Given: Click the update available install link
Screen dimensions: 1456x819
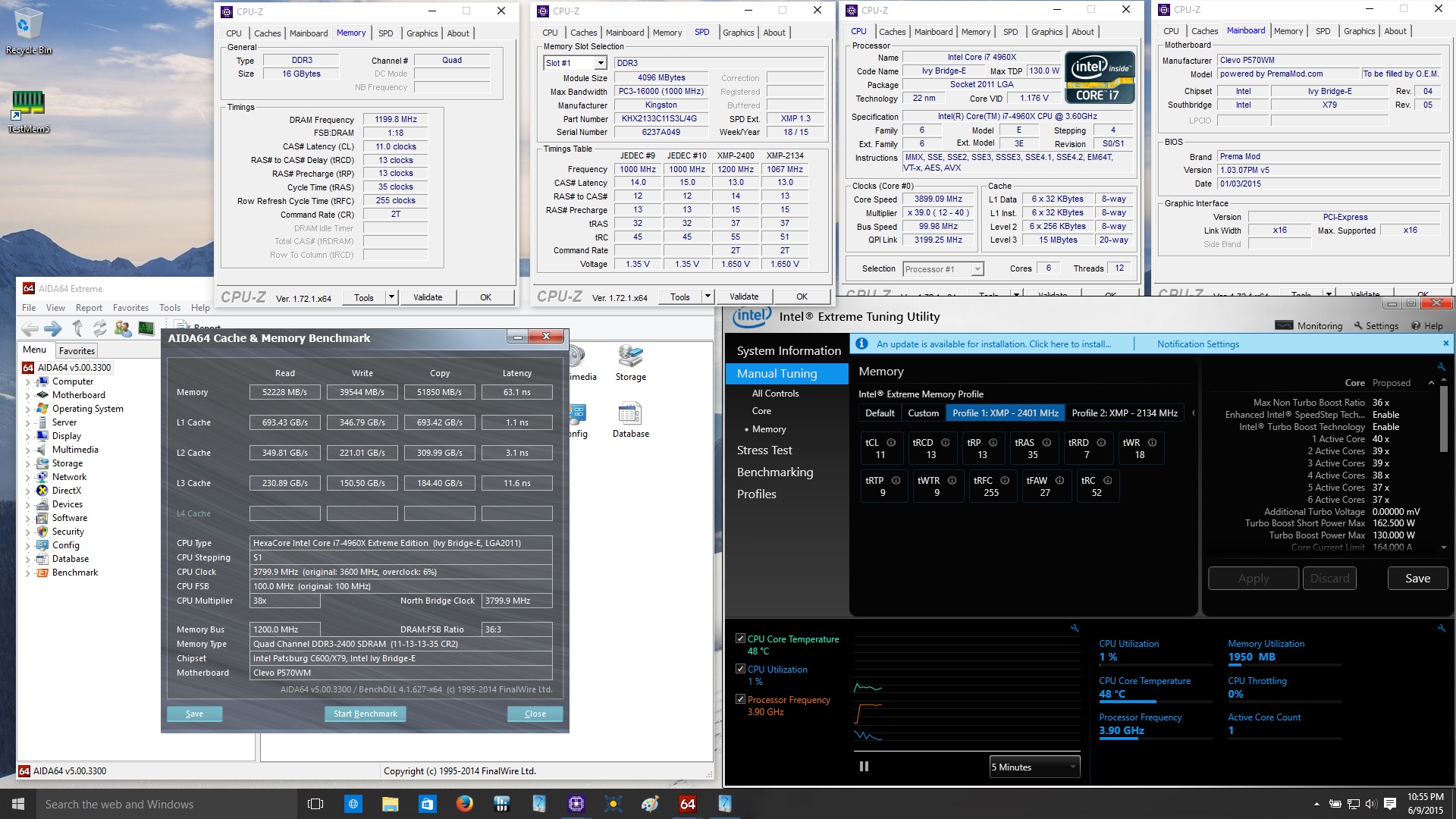Looking at the screenshot, I should [993, 344].
